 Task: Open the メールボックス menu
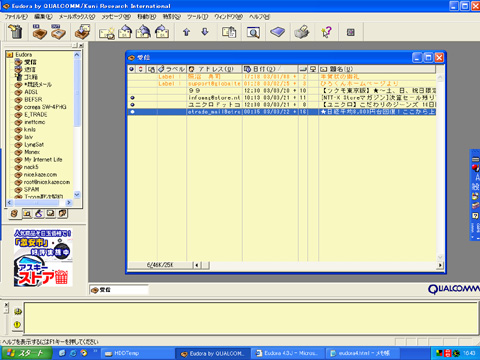tap(77, 16)
